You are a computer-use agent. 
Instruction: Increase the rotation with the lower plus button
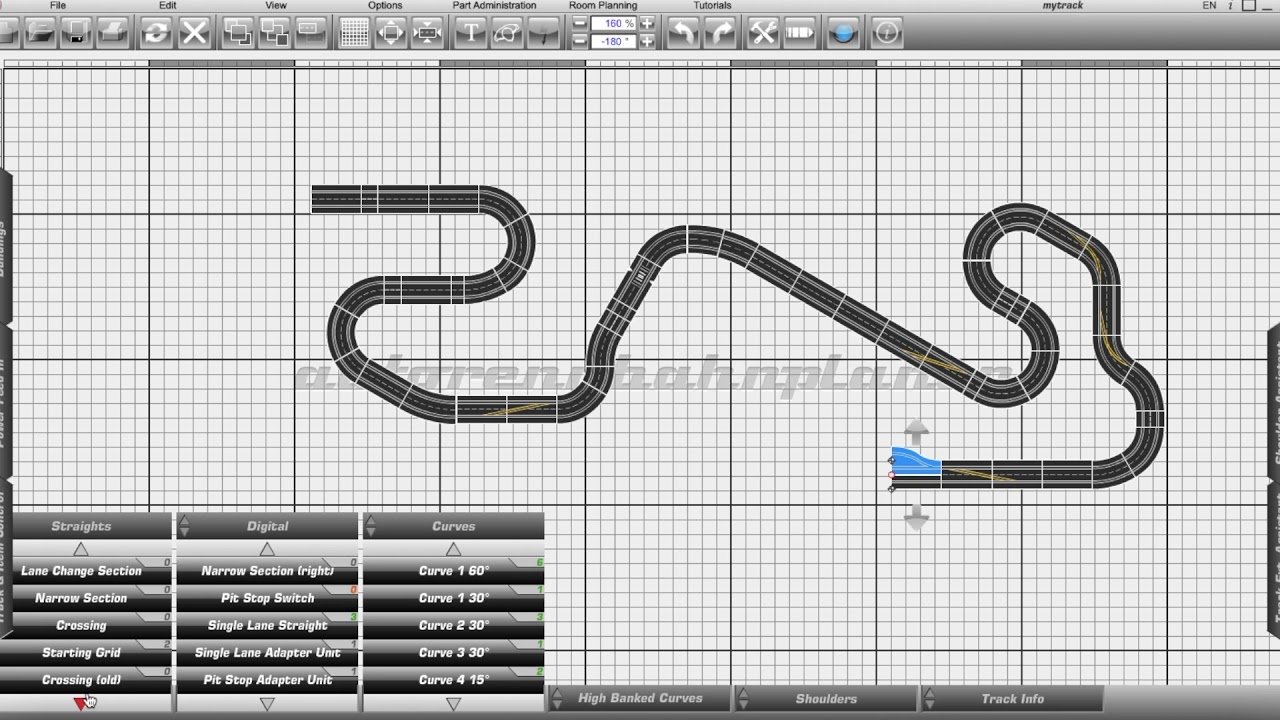[x=648, y=42]
